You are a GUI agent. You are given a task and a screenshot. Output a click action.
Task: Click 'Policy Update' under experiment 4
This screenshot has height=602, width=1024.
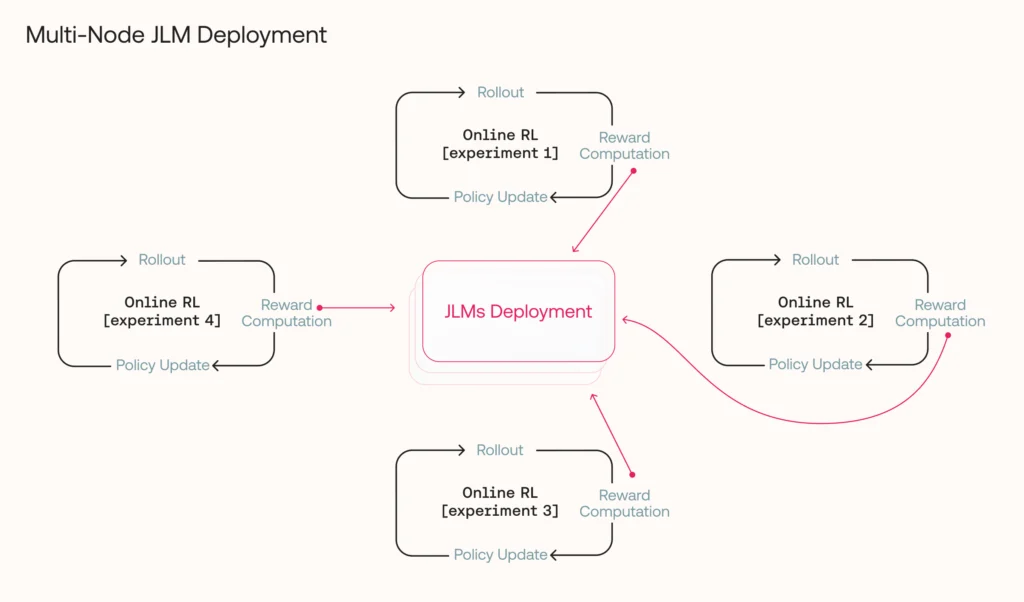163,366
